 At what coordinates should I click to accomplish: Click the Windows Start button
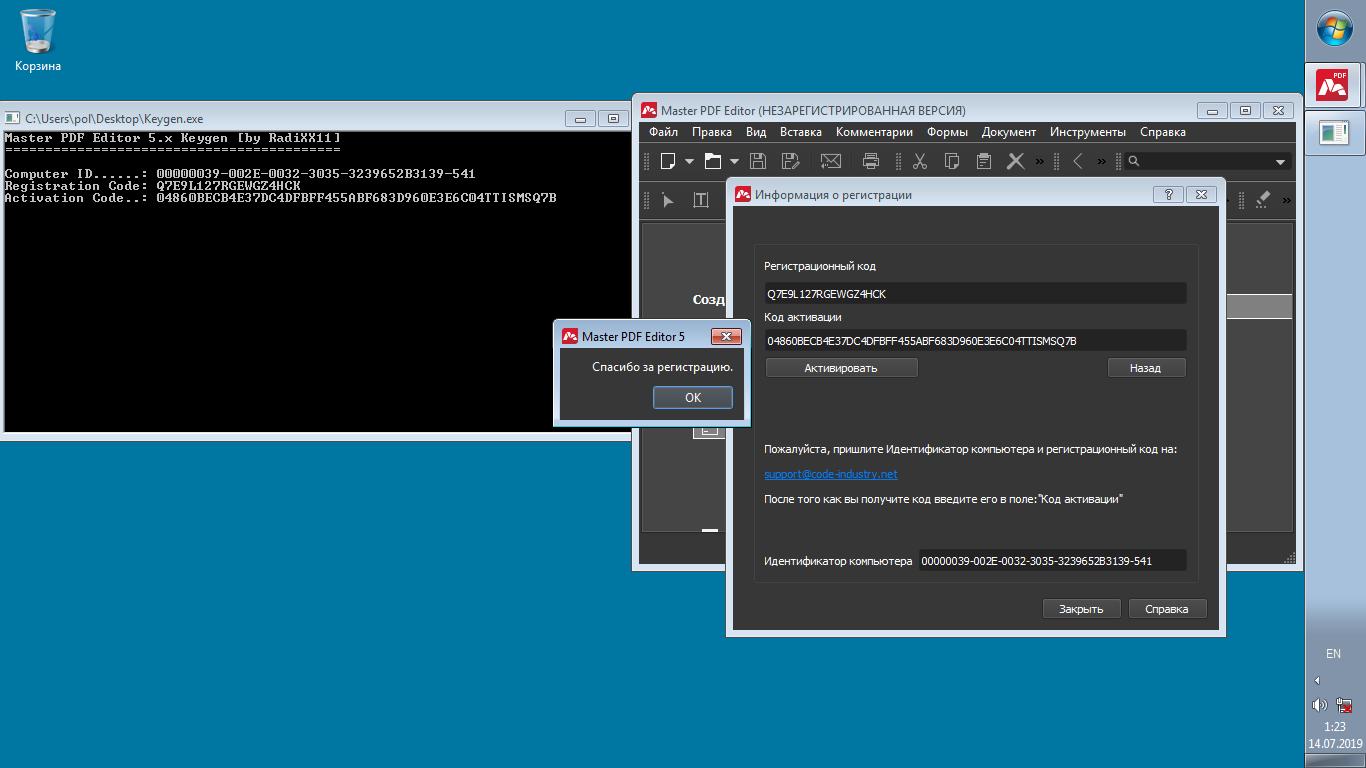point(1335,29)
